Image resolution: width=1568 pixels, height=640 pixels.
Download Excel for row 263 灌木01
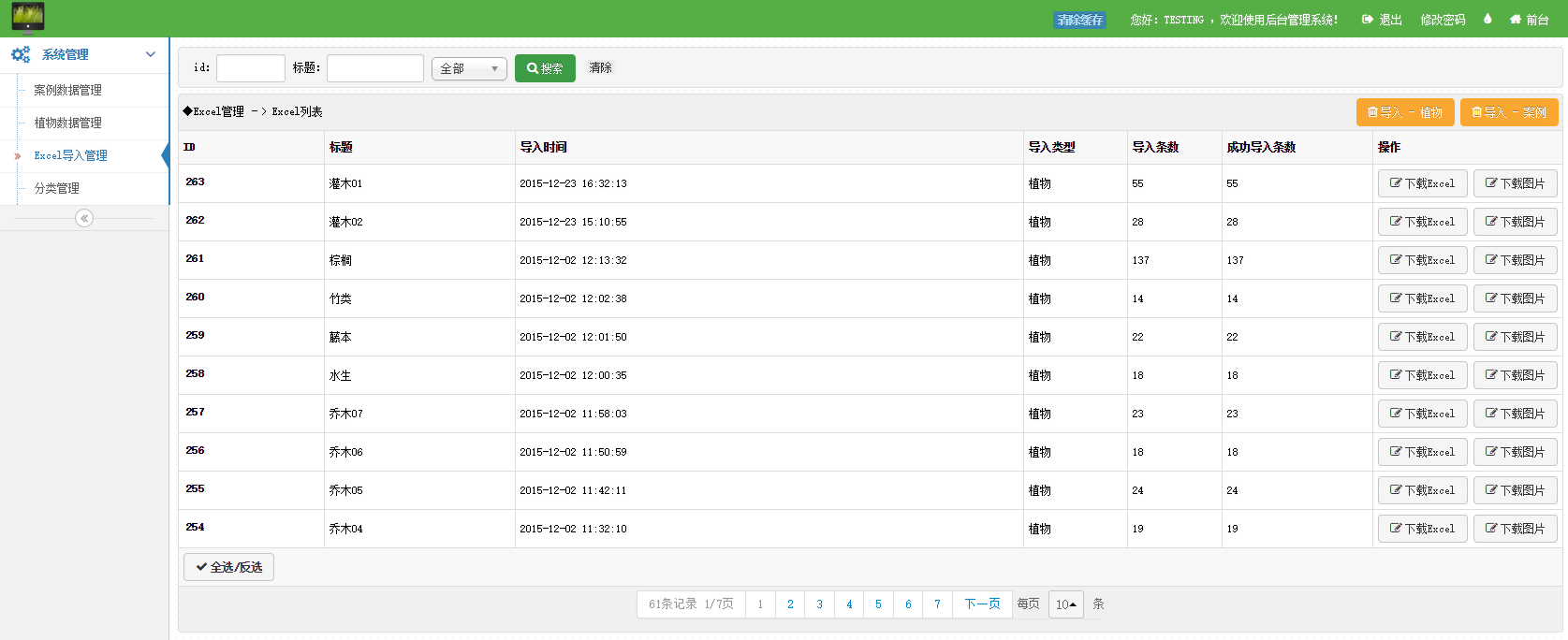pyautogui.click(x=1422, y=183)
